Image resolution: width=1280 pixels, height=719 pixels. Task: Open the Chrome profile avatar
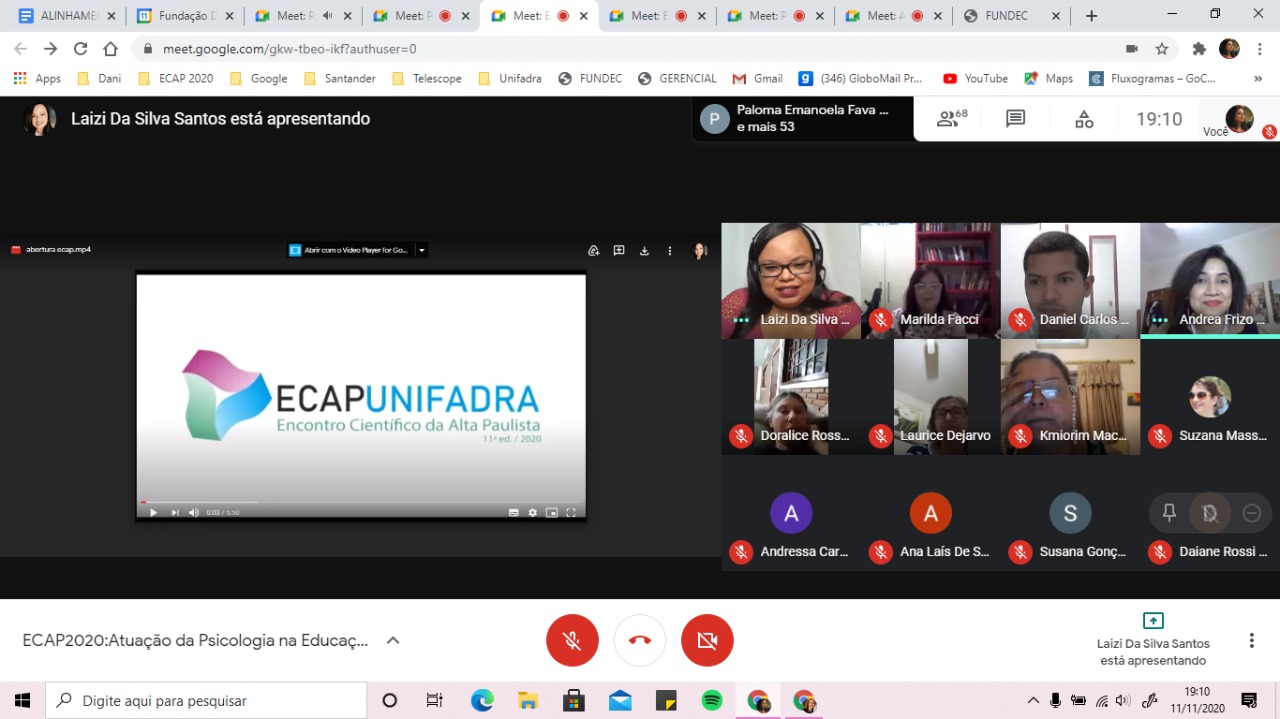(x=1229, y=49)
